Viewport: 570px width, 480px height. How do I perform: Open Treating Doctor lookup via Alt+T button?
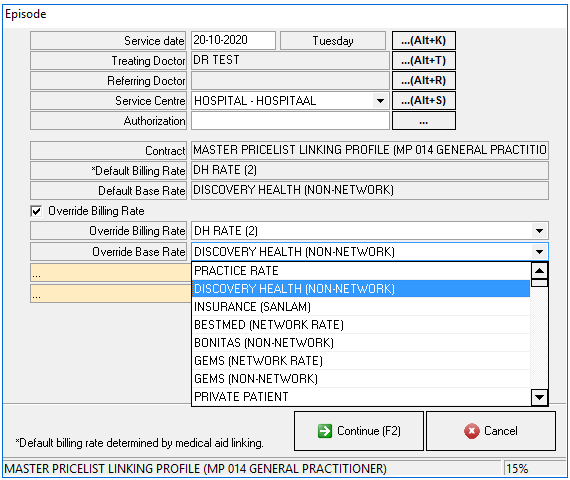[424, 60]
